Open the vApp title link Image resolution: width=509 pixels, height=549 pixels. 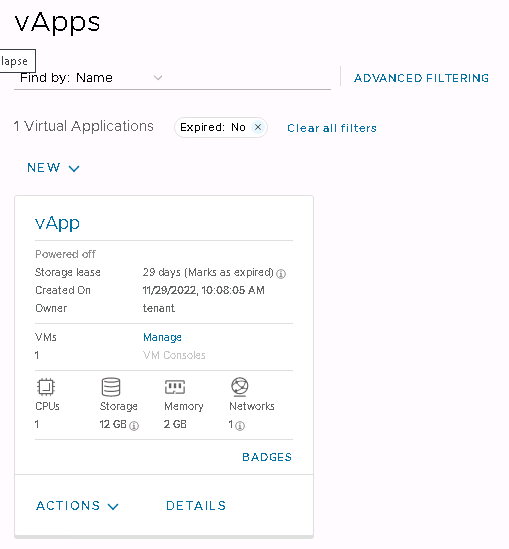pos(57,223)
